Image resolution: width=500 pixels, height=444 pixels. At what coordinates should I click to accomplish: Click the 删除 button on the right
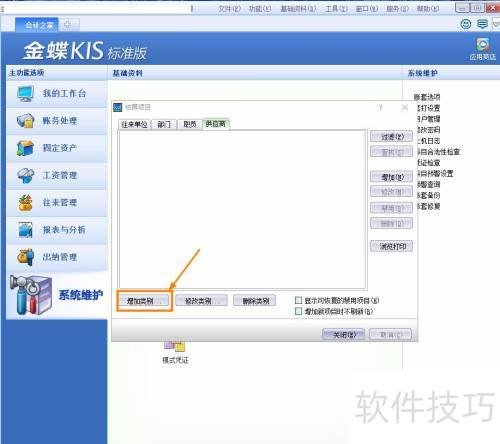coord(391,223)
